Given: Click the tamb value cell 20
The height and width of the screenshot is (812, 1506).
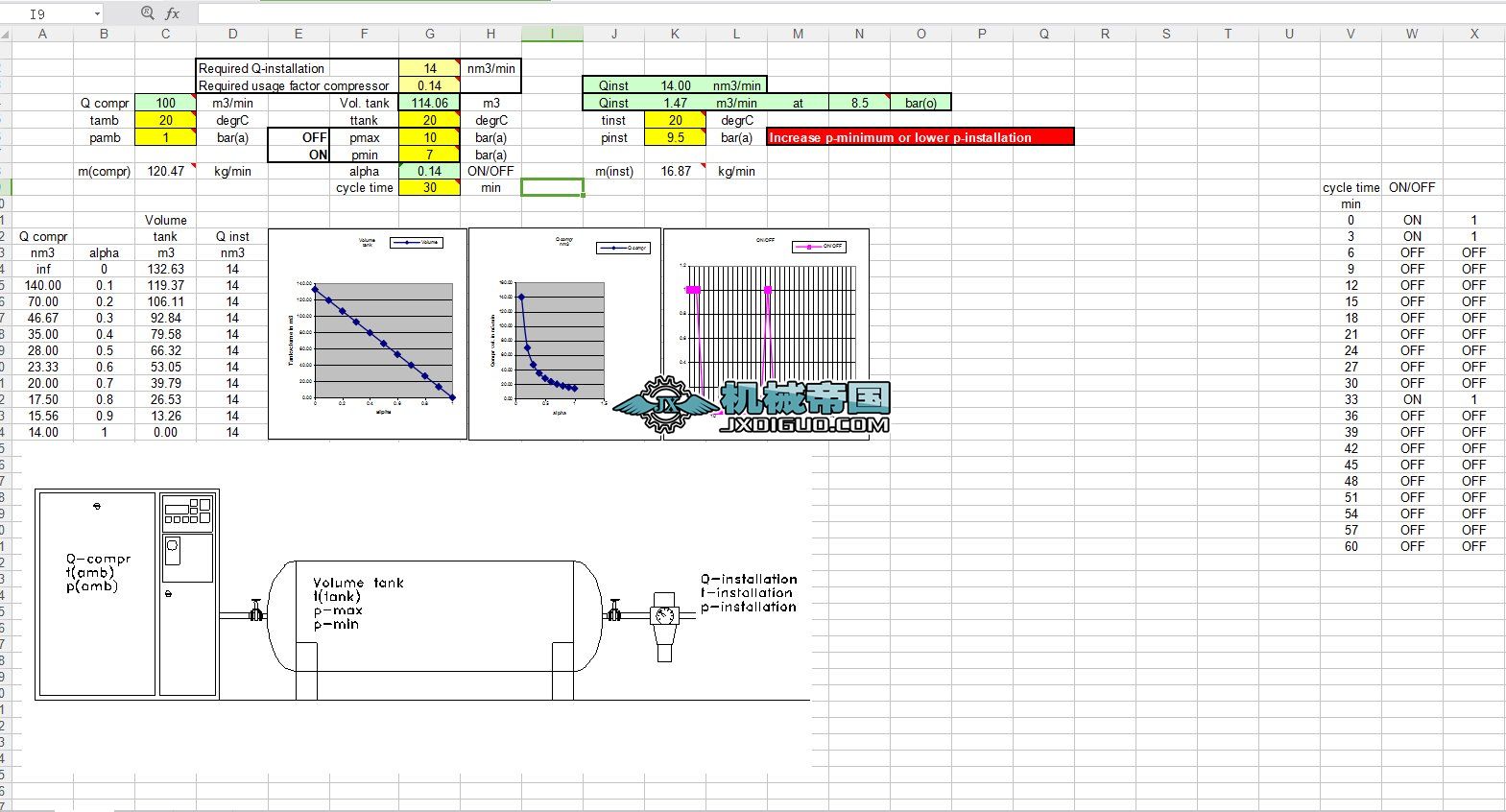Looking at the screenshot, I should 165,120.
